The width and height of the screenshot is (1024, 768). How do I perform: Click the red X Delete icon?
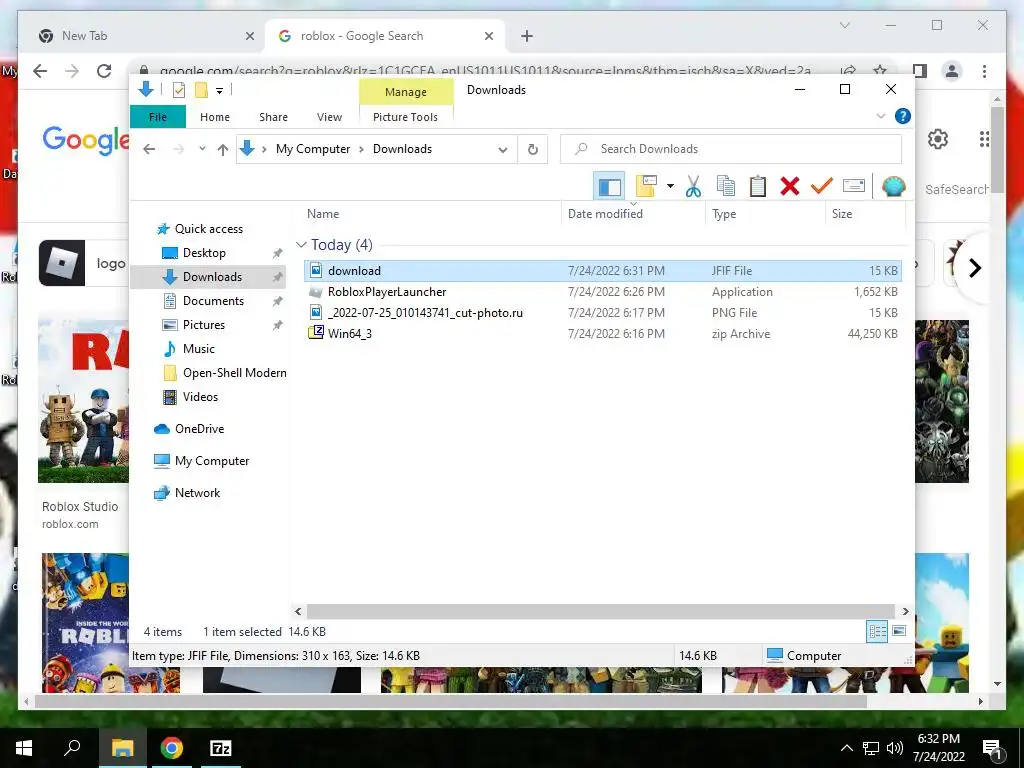pyautogui.click(x=790, y=186)
